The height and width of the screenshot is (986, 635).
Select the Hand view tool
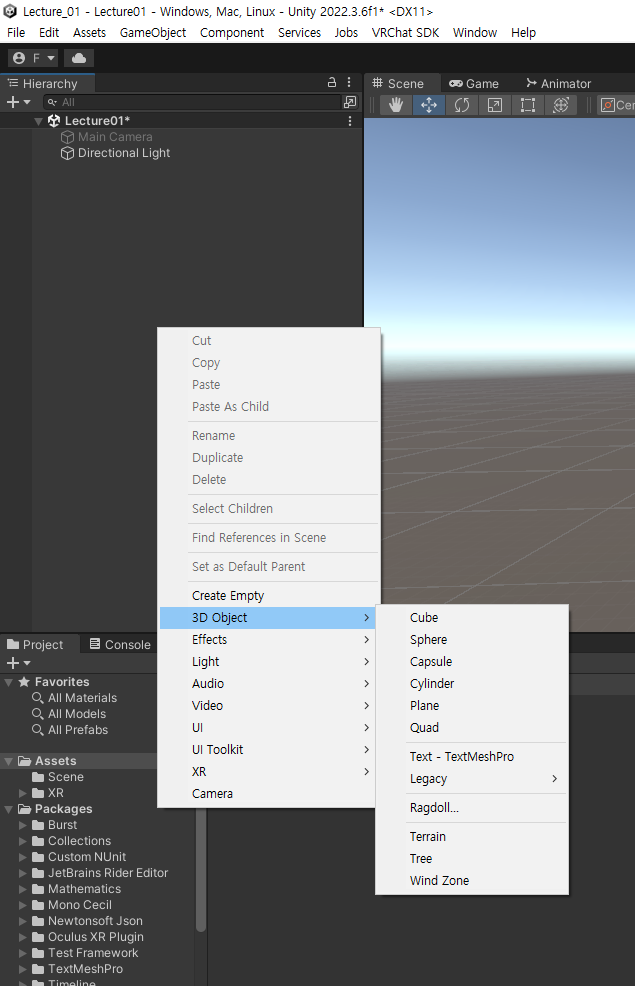point(395,105)
